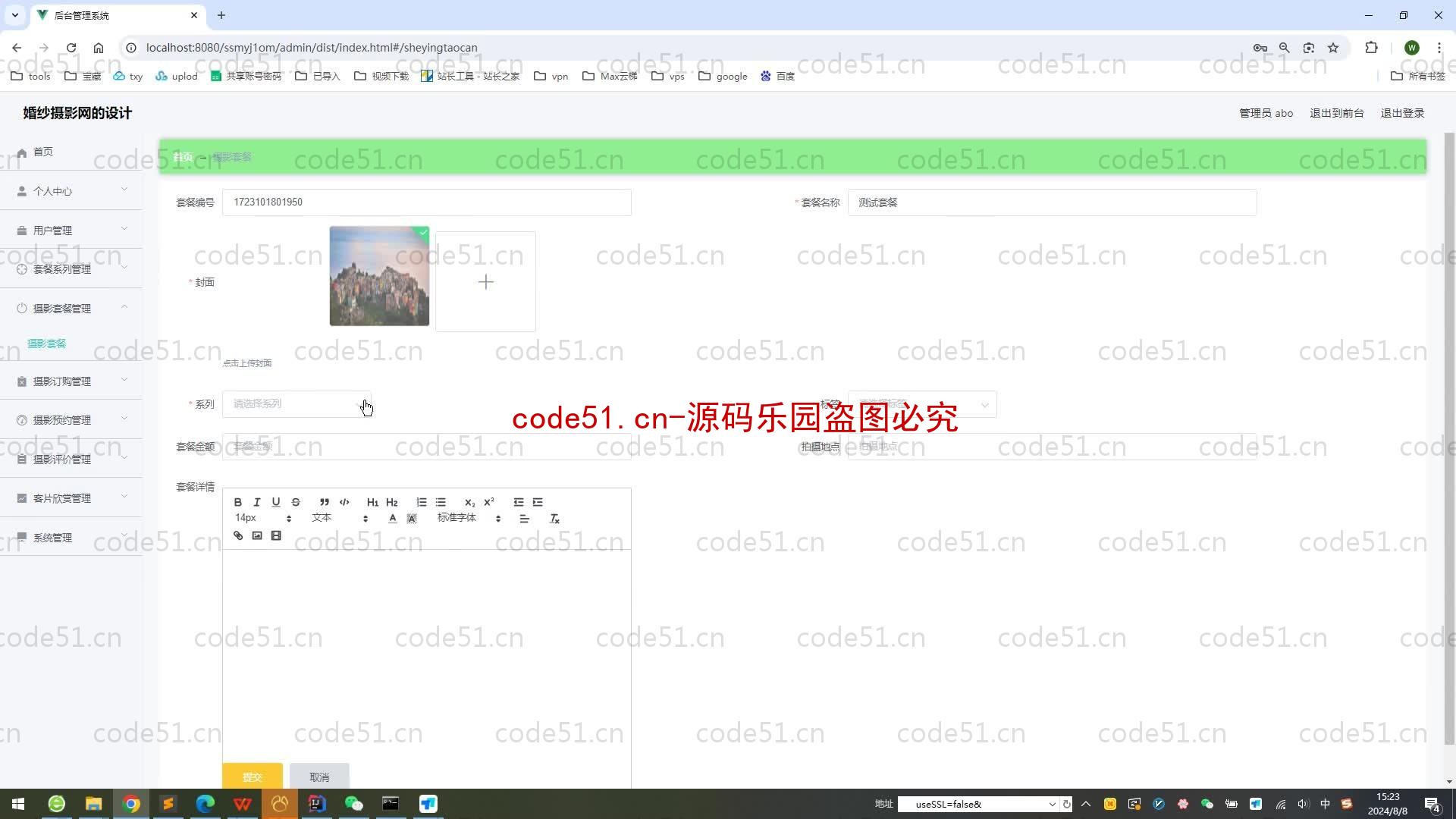The image size is (1456, 819).
Task: Click the Strikethrough formatting icon
Action: 296,501
